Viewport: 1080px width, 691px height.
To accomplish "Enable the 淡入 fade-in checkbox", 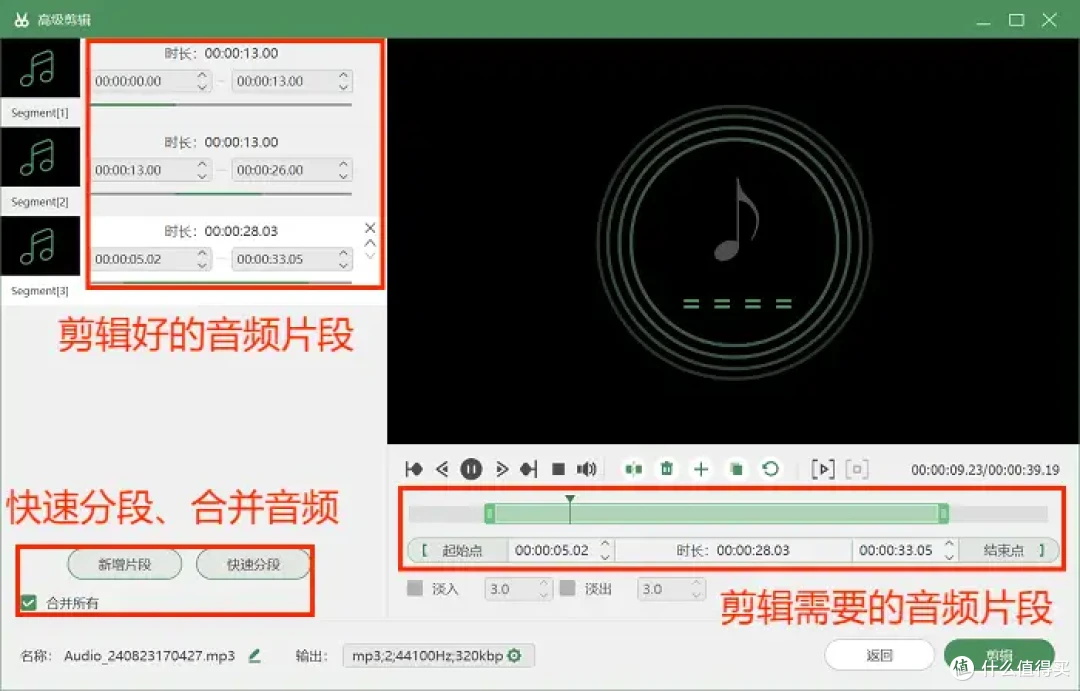I will 415,588.
